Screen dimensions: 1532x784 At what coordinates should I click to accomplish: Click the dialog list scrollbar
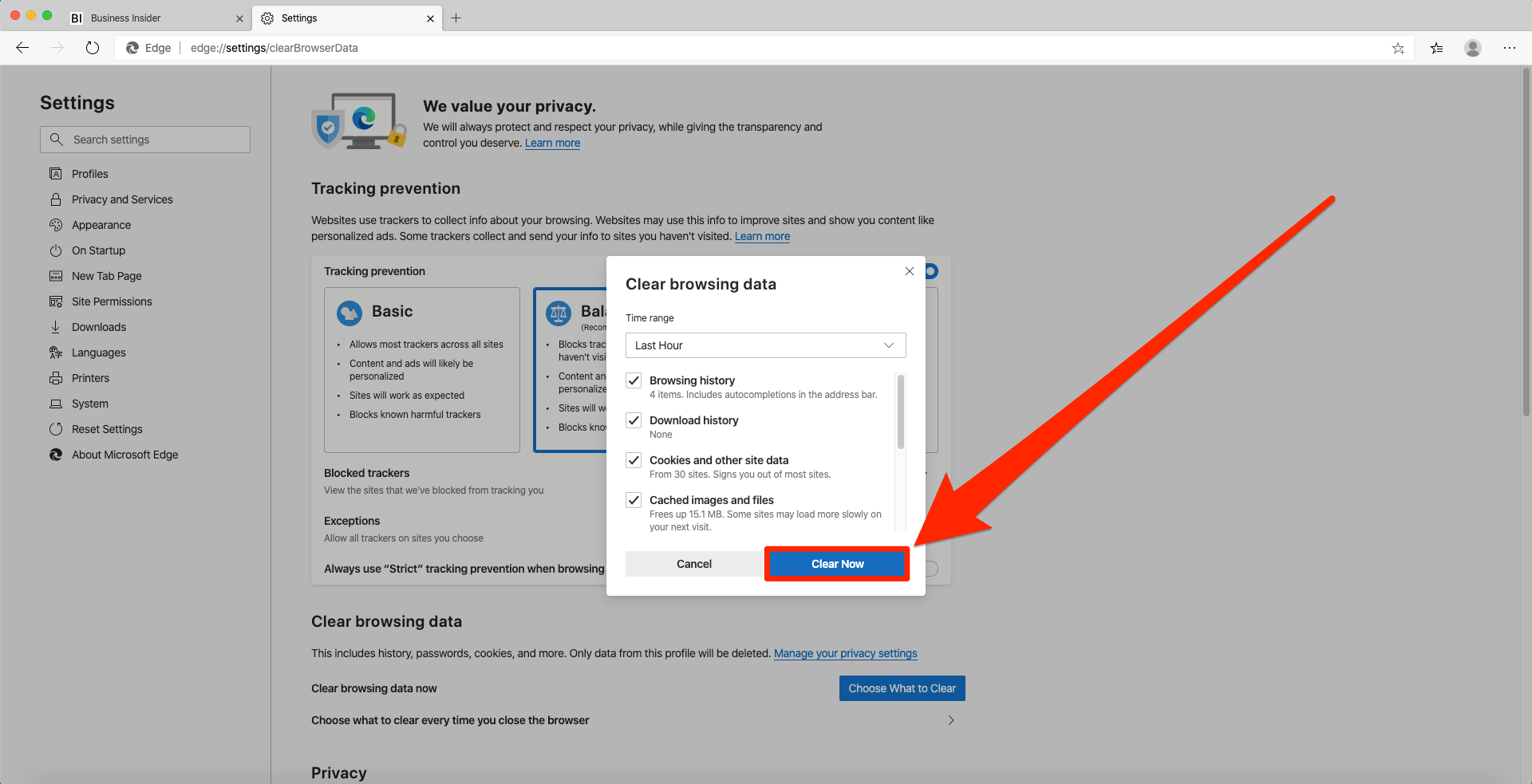pyautogui.click(x=901, y=412)
